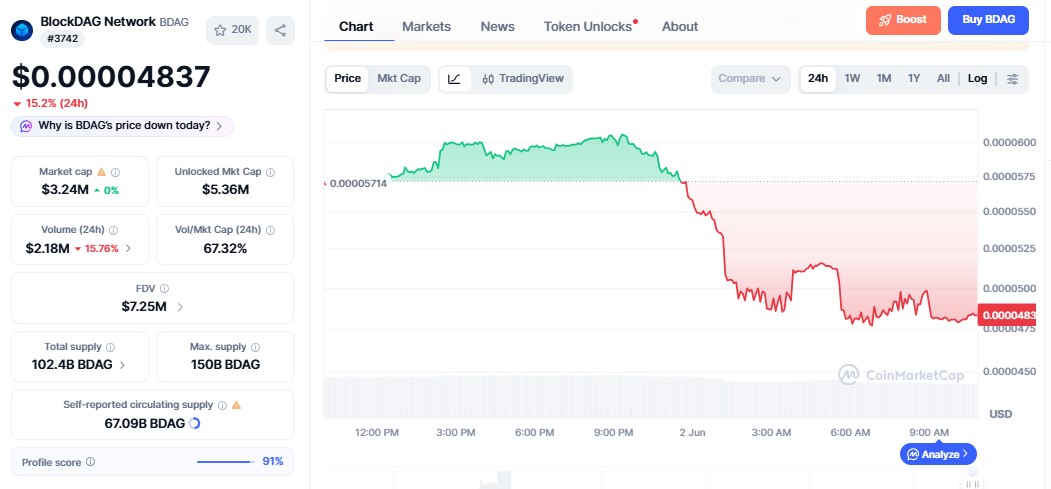The width and height of the screenshot is (1051, 489).
Task: Toggle Log scale on chart
Action: (977, 78)
